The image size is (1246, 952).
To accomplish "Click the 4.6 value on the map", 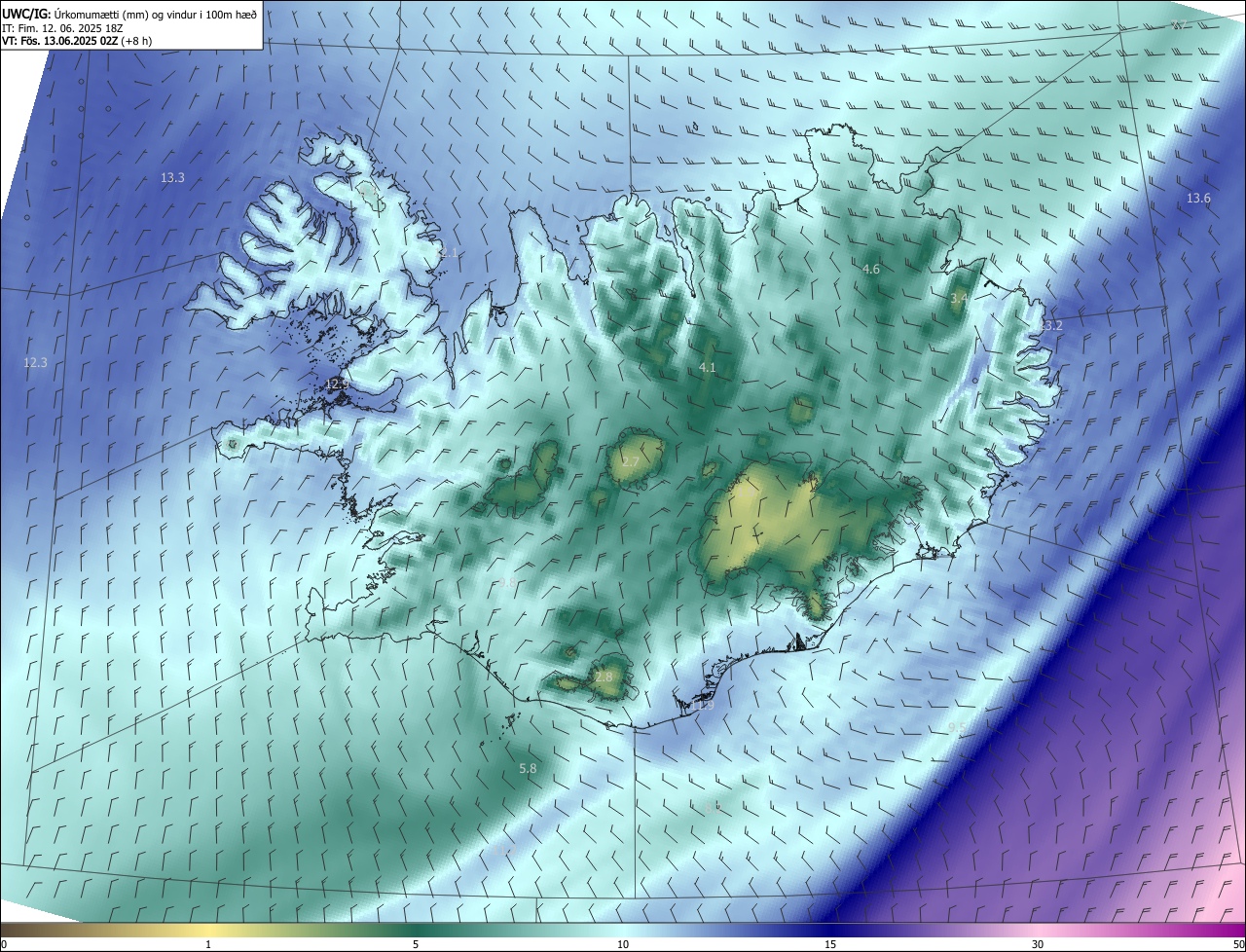I will tap(871, 269).
